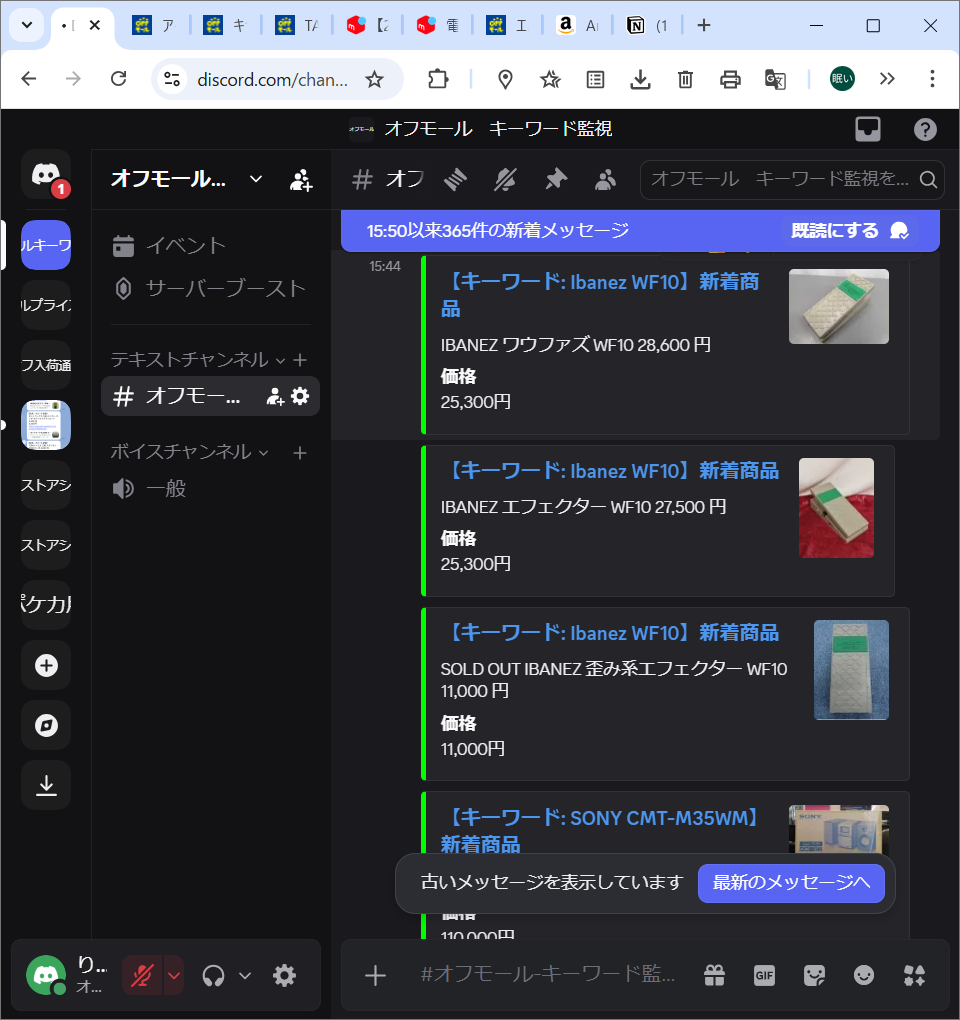Image resolution: width=960 pixels, height=1020 pixels.
Task: Open the SONY CMT-M35WM box thumbnail
Action: tap(838, 829)
